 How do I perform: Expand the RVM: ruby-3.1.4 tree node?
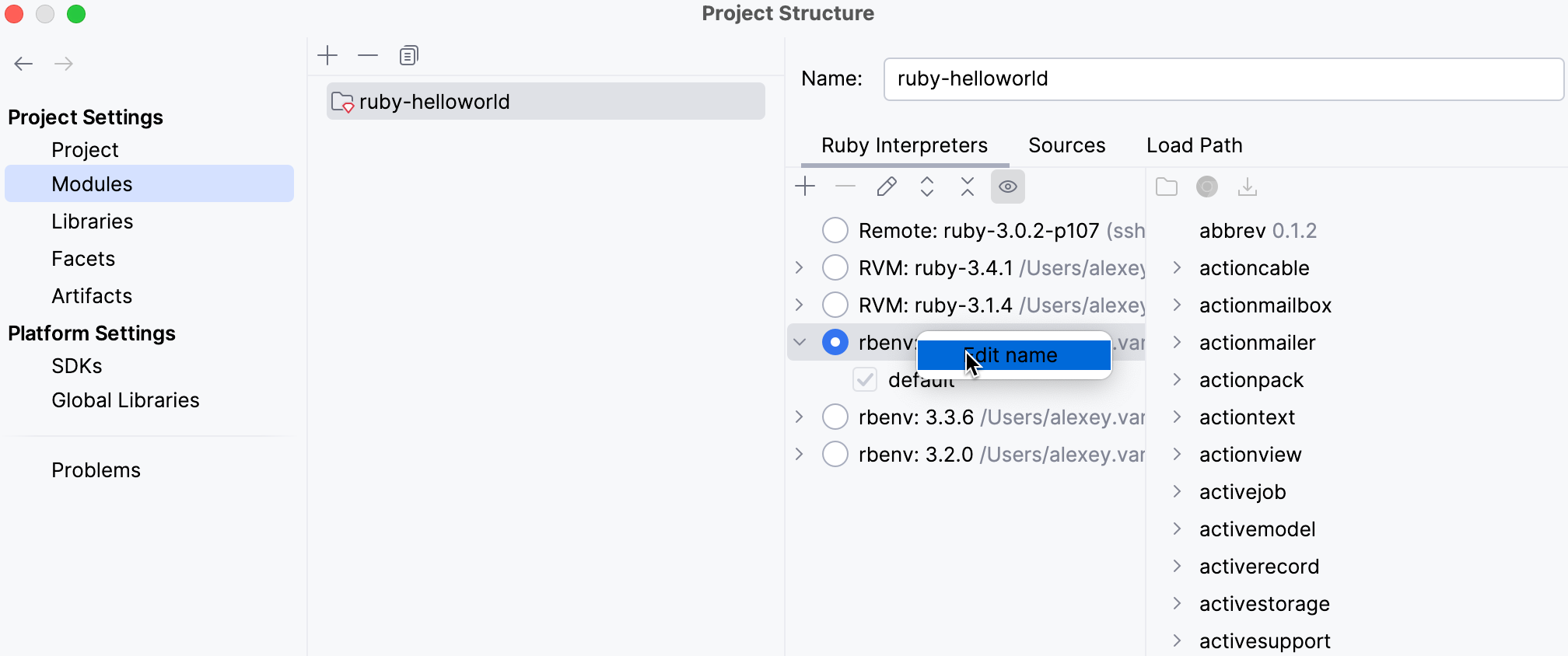[x=799, y=305]
